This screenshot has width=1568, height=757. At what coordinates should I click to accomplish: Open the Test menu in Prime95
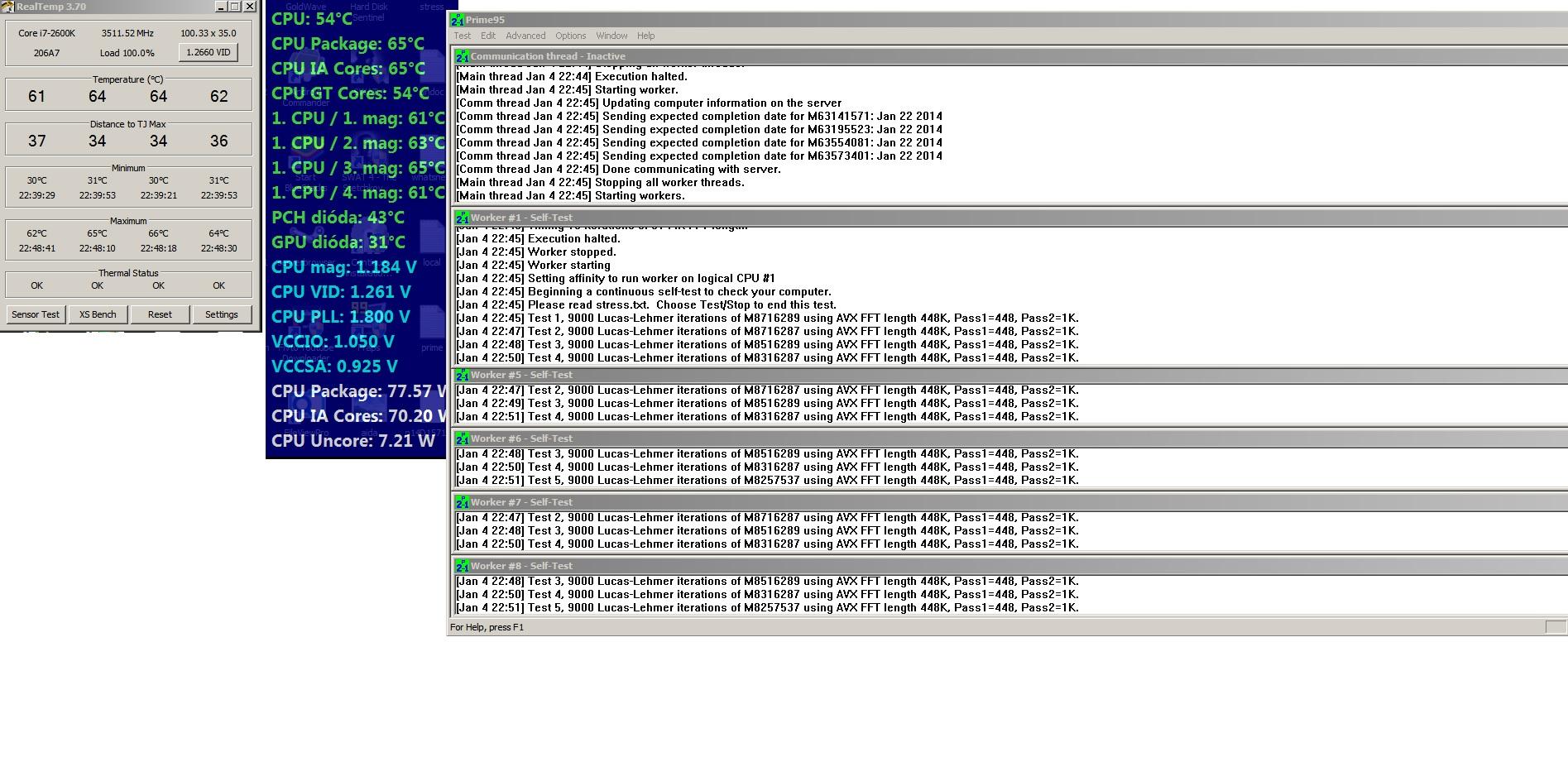(463, 36)
